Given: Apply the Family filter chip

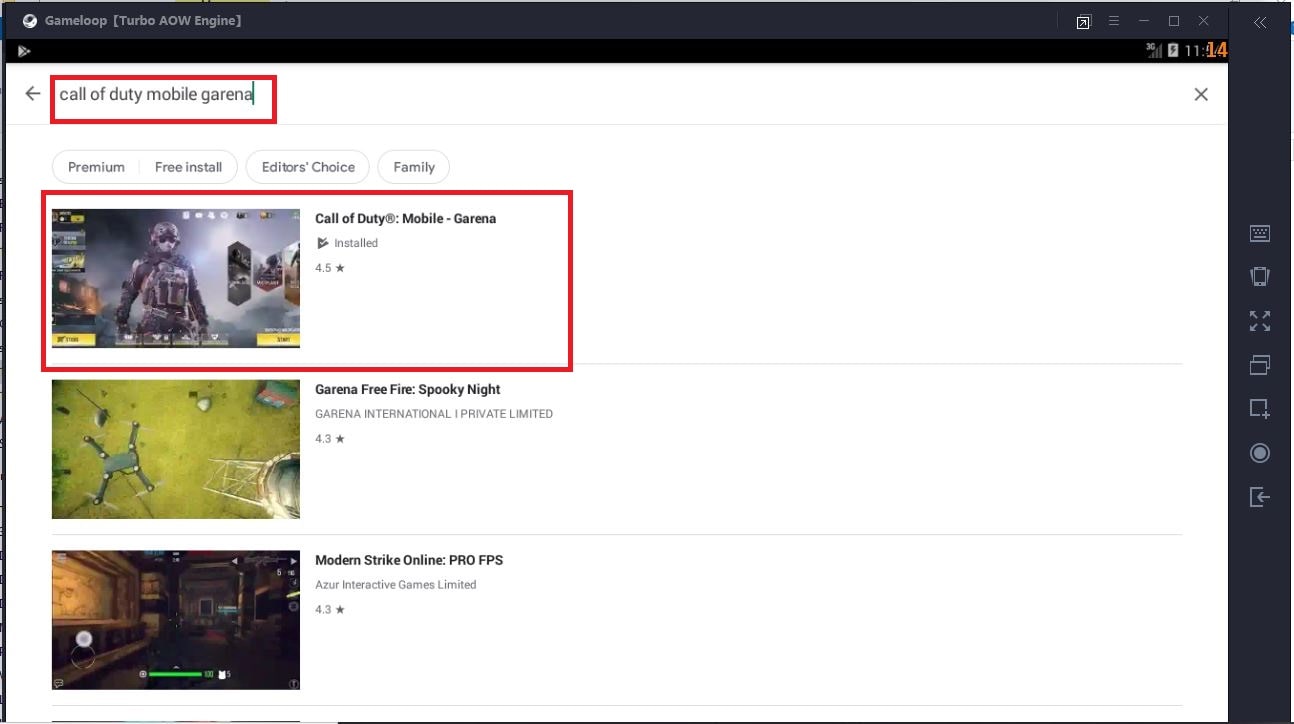Looking at the screenshot, I should 414,167.
